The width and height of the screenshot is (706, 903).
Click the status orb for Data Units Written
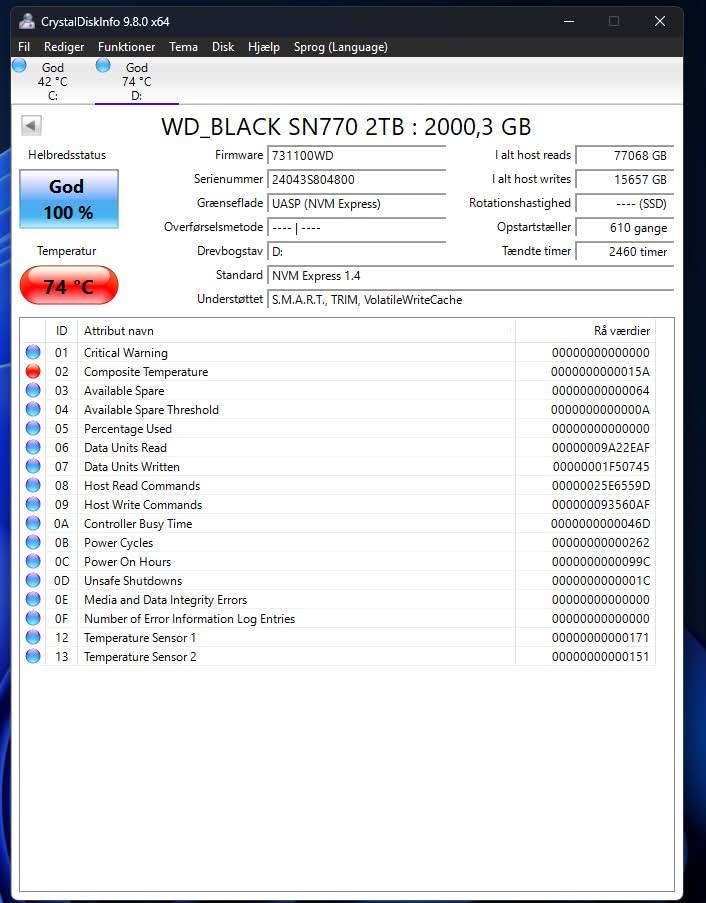(x=33, y=466)
